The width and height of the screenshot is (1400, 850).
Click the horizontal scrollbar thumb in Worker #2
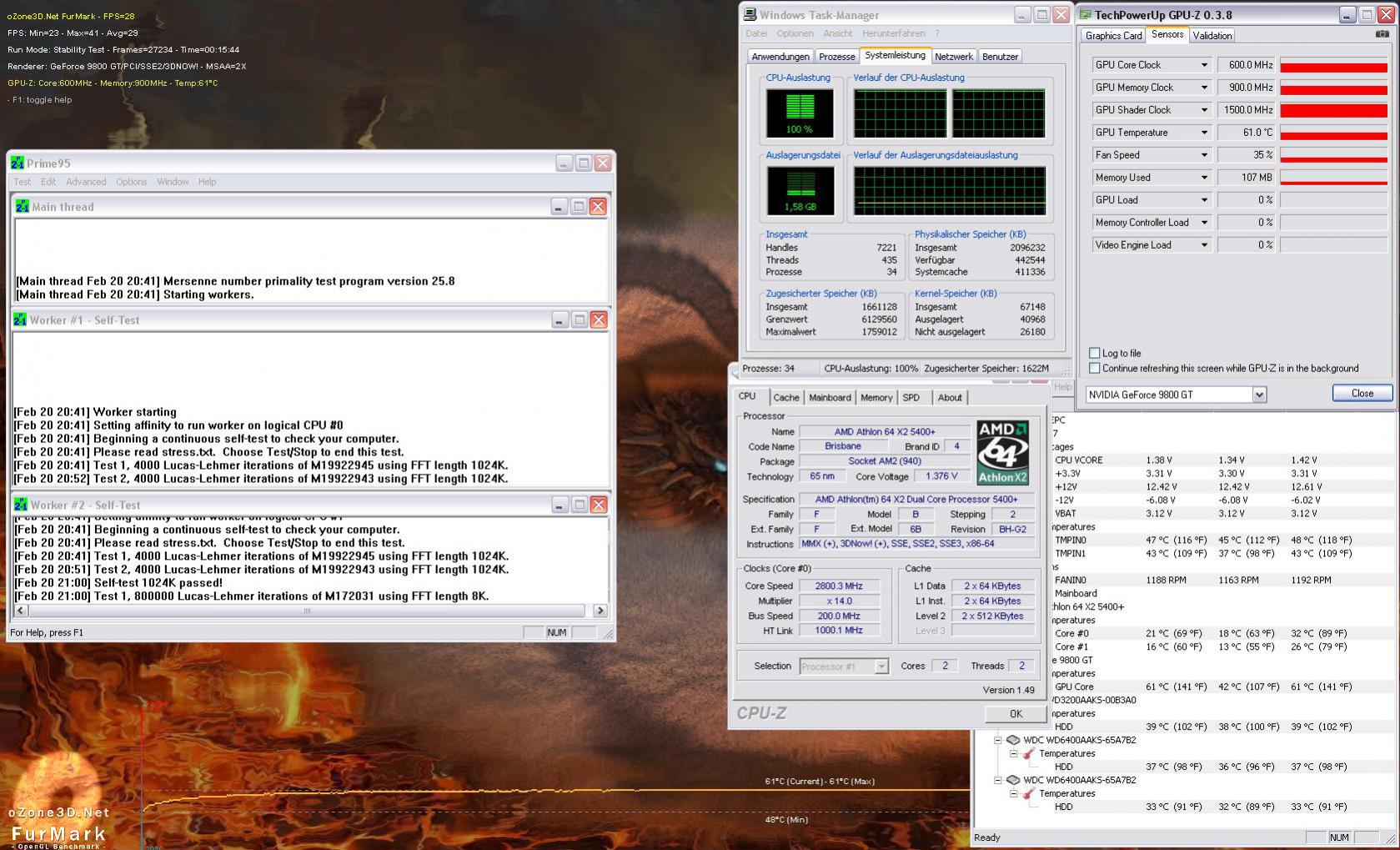pyautogui.click(x=307, y=611)
